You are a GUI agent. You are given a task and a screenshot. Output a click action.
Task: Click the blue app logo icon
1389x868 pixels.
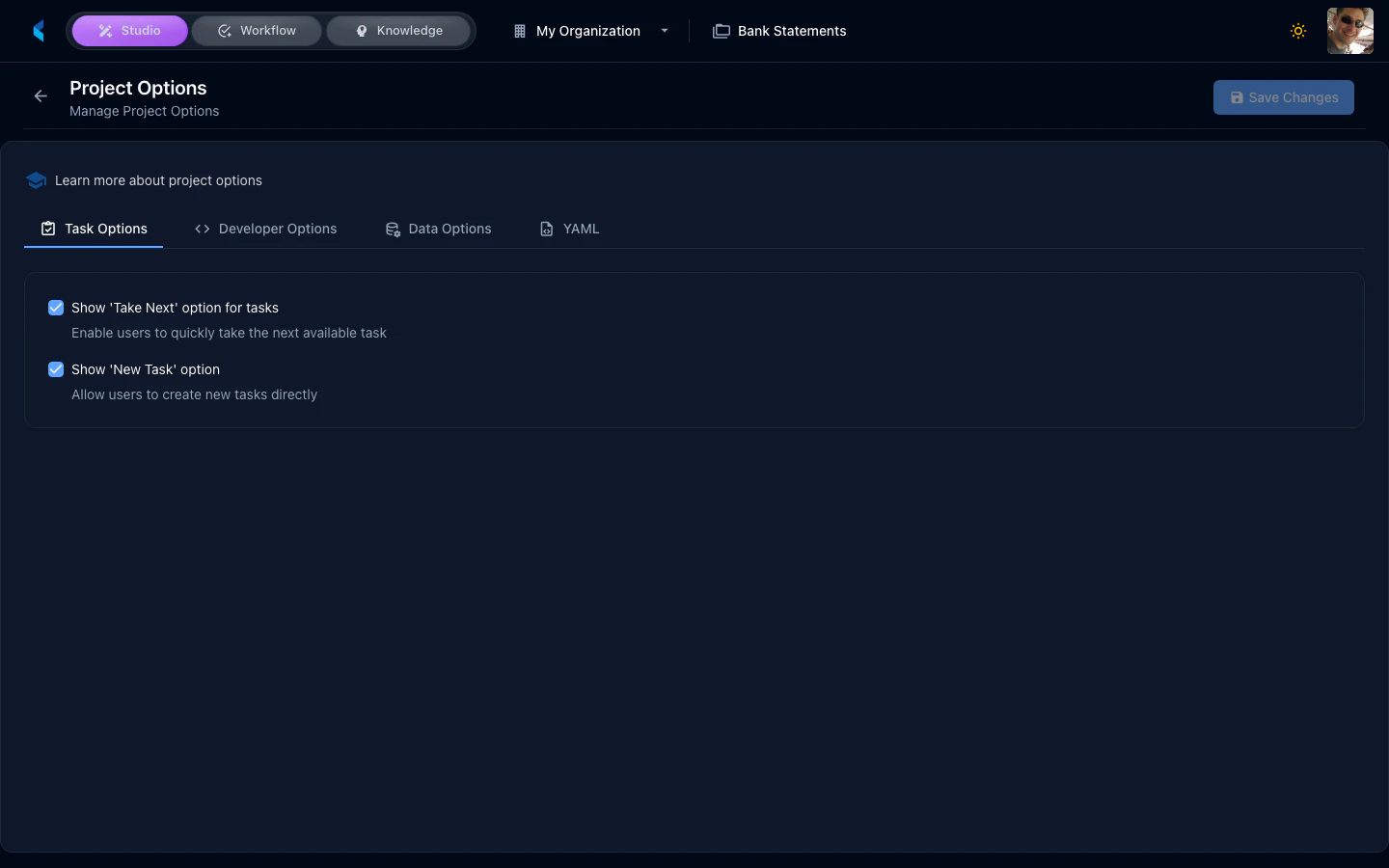[39, 31]
